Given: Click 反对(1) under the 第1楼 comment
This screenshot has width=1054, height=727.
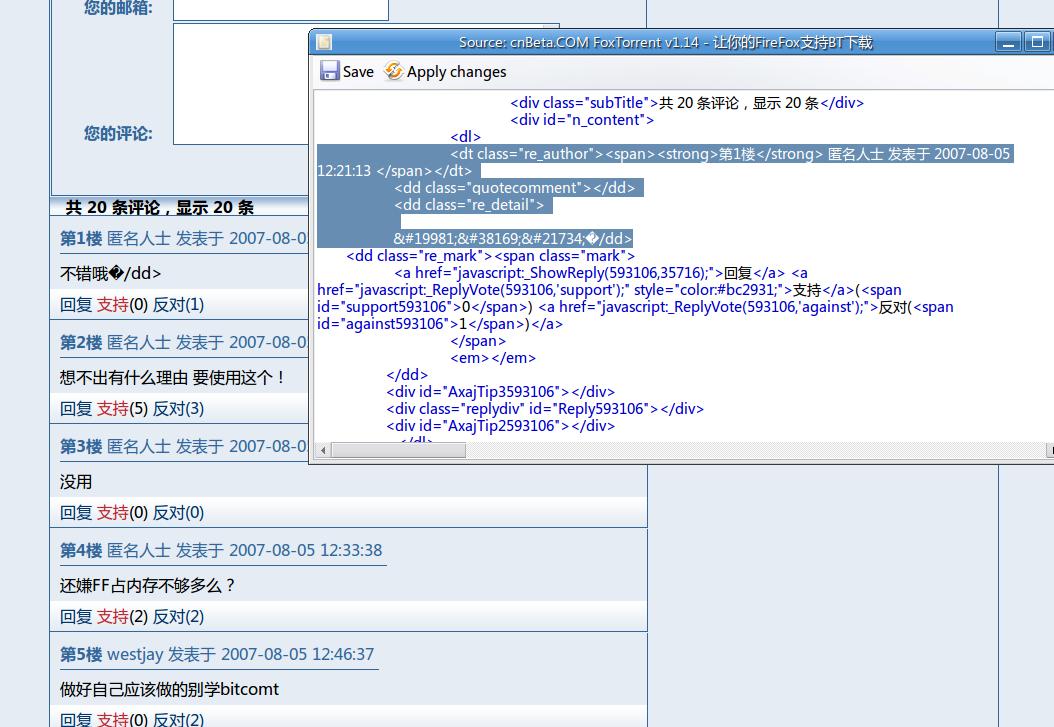Looking at the screenshot, I should click(178, 305).
